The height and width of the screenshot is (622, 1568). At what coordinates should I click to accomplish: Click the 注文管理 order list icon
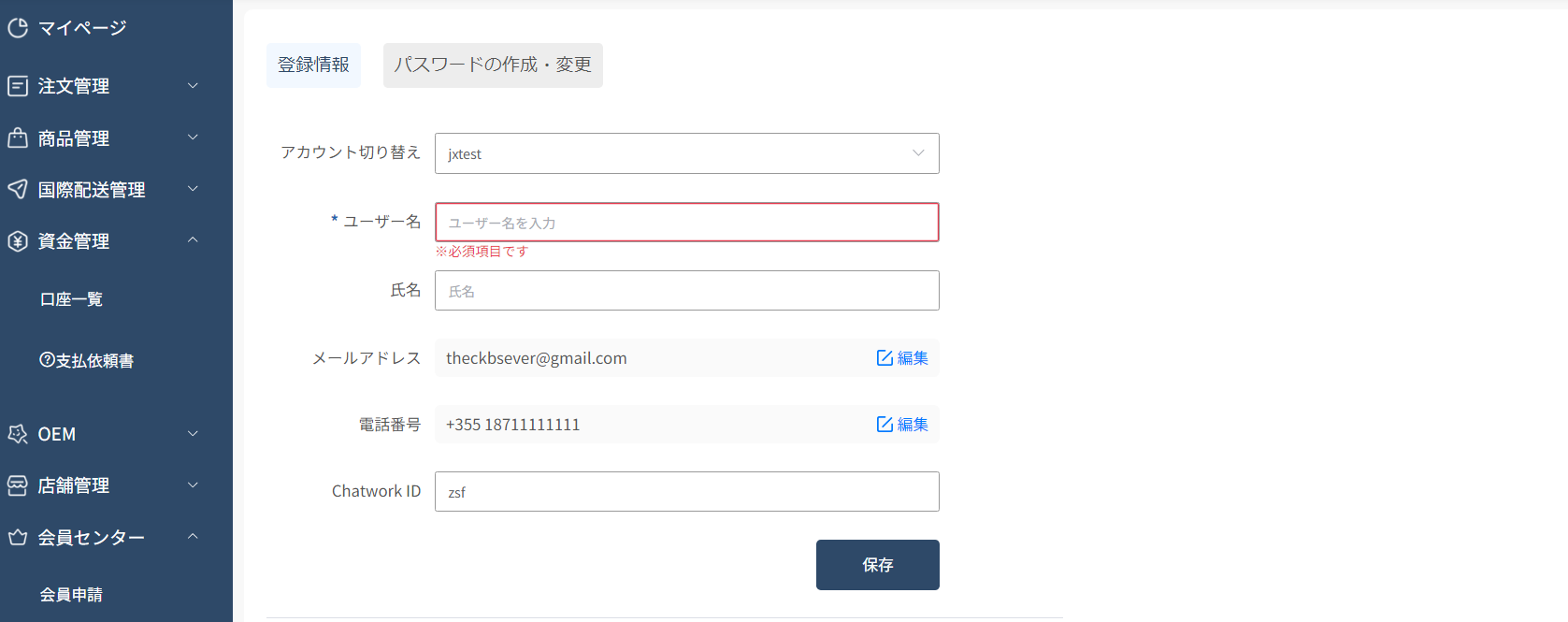tap(18, 86)
